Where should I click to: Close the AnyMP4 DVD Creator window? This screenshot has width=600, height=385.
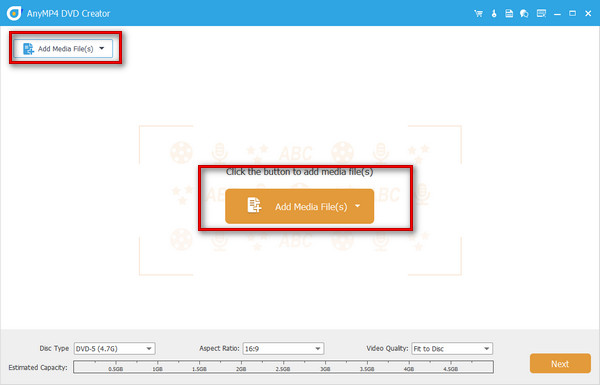[x=588, y=13]
